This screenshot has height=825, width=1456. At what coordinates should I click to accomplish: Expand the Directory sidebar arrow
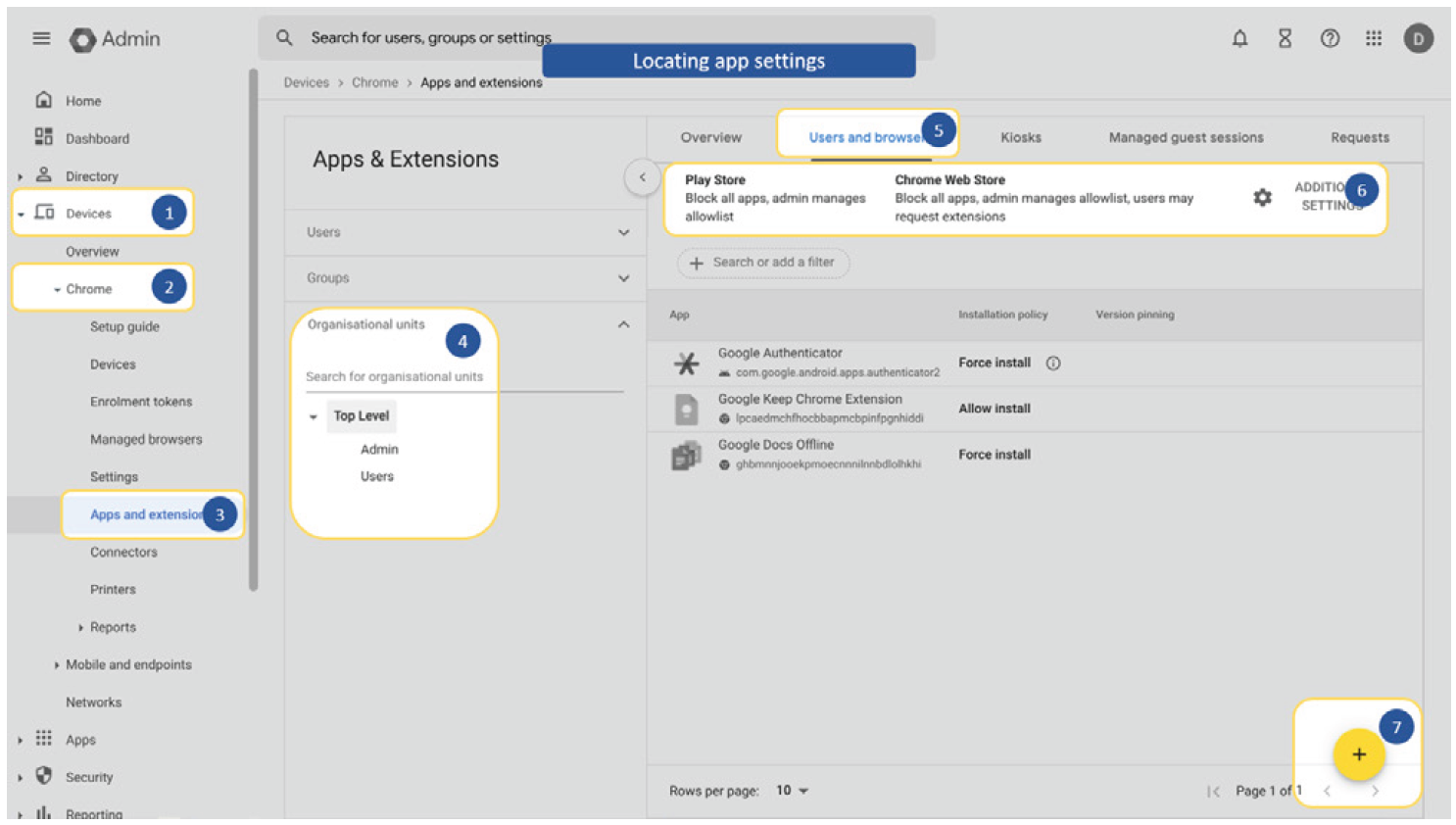(20, 176)
